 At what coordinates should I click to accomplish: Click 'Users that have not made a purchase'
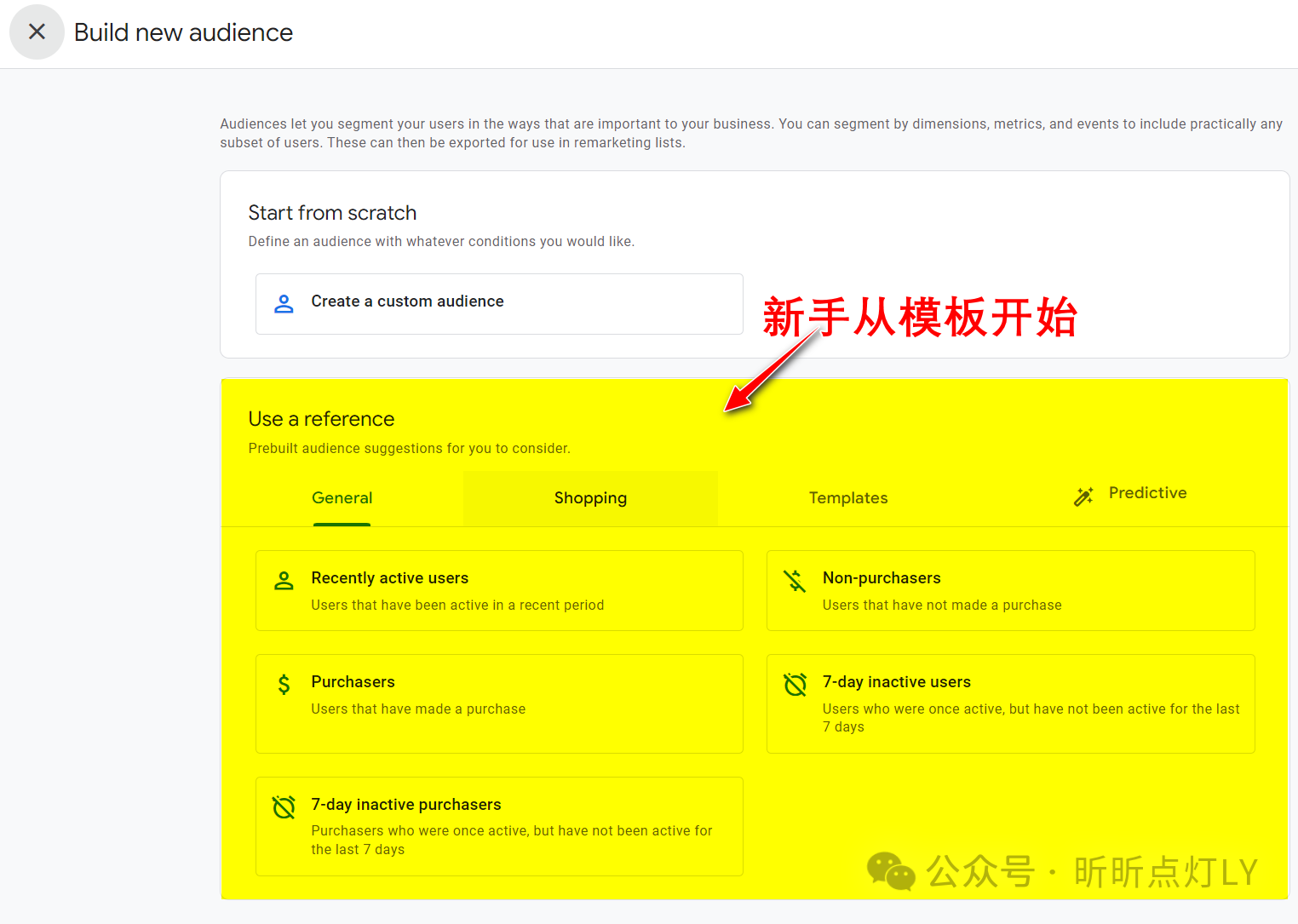coord(942,605)
